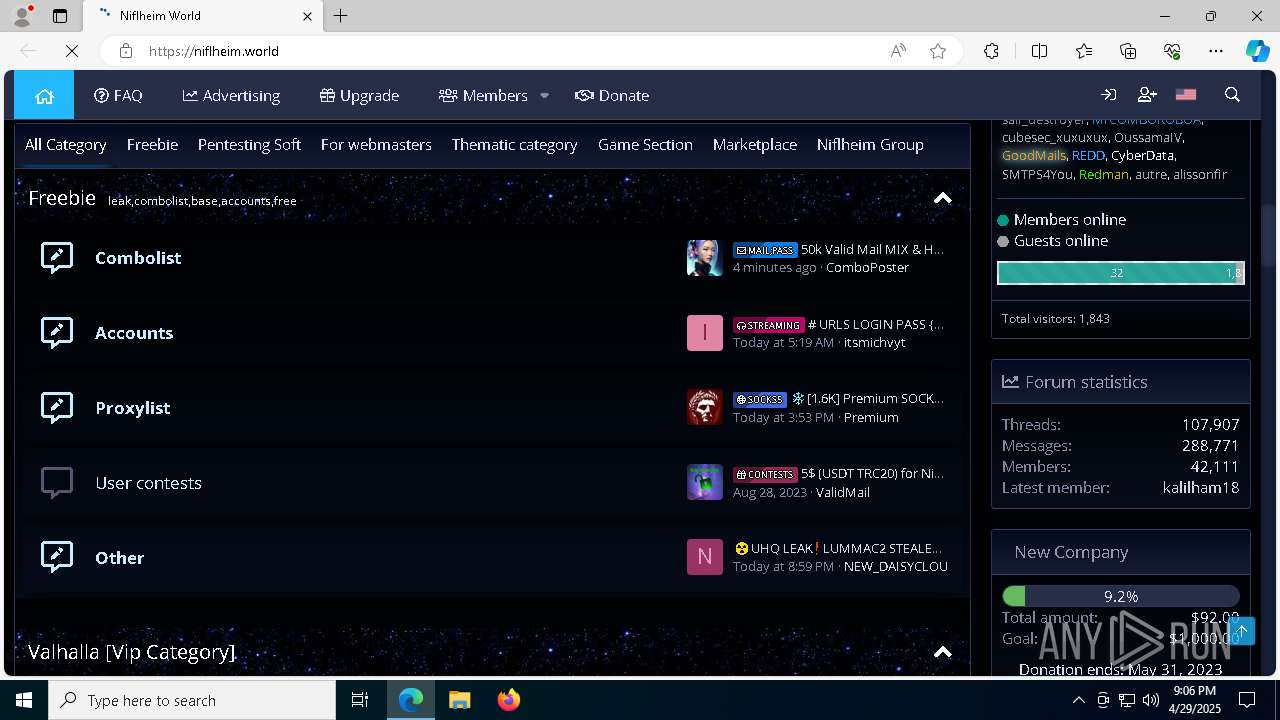
Task: Open Windows Start menu
Action: [24, 700]
